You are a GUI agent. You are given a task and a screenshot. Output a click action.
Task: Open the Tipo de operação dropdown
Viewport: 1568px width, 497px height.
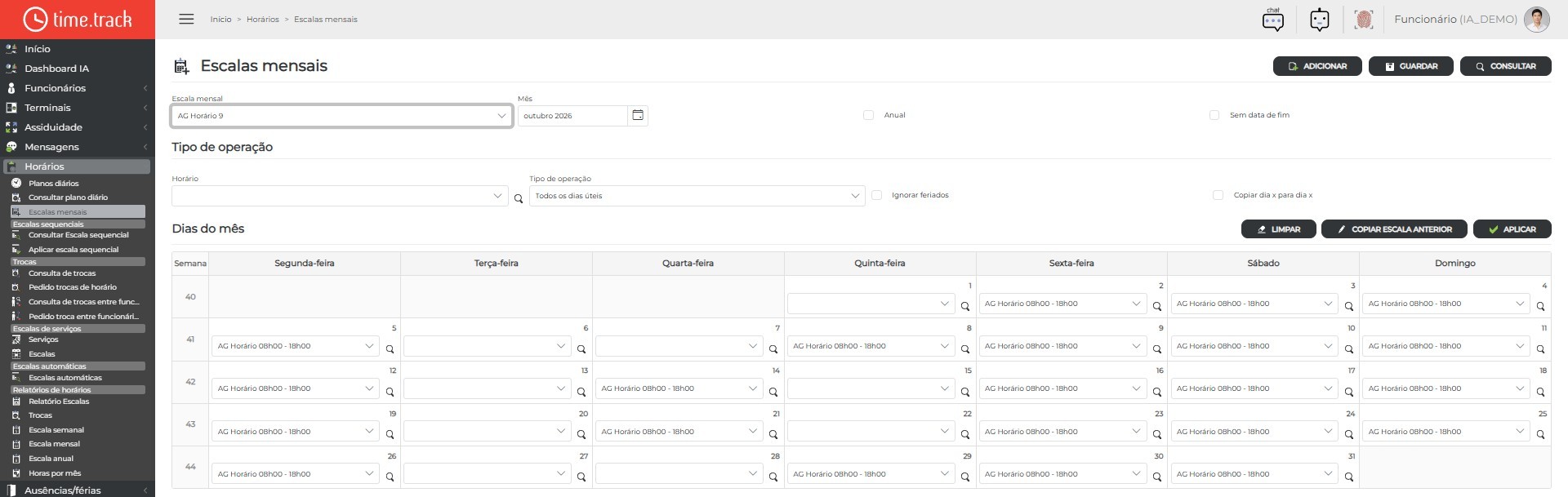(697, 196)
